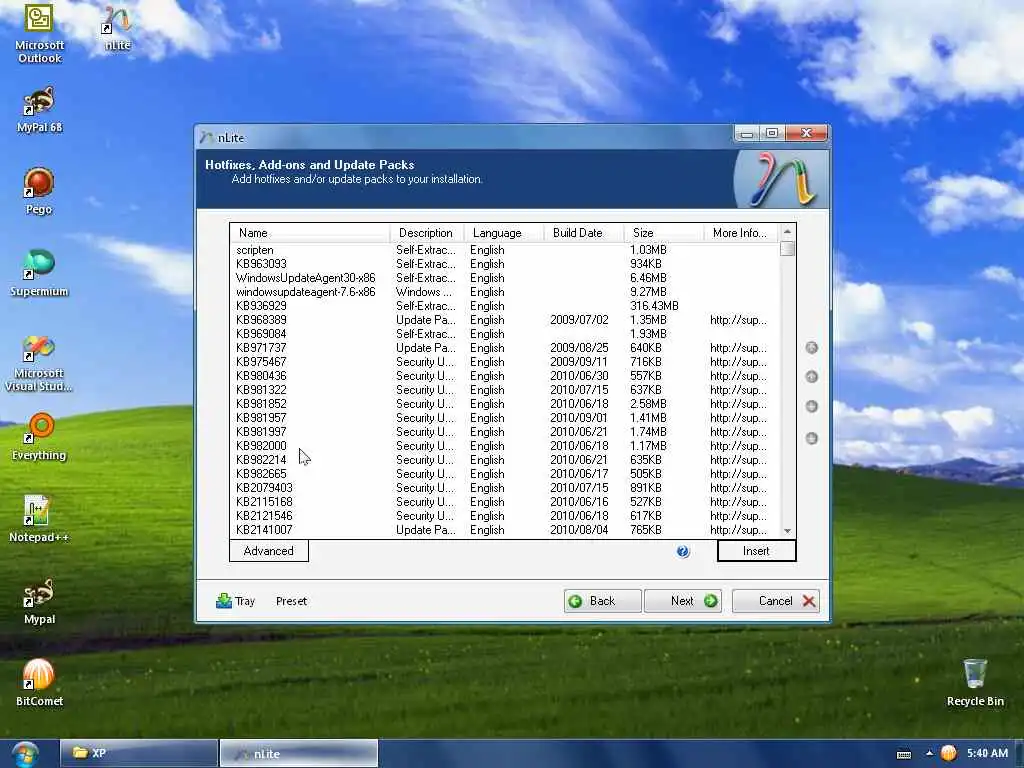Cancel the nLite wizard

(776, 601)
